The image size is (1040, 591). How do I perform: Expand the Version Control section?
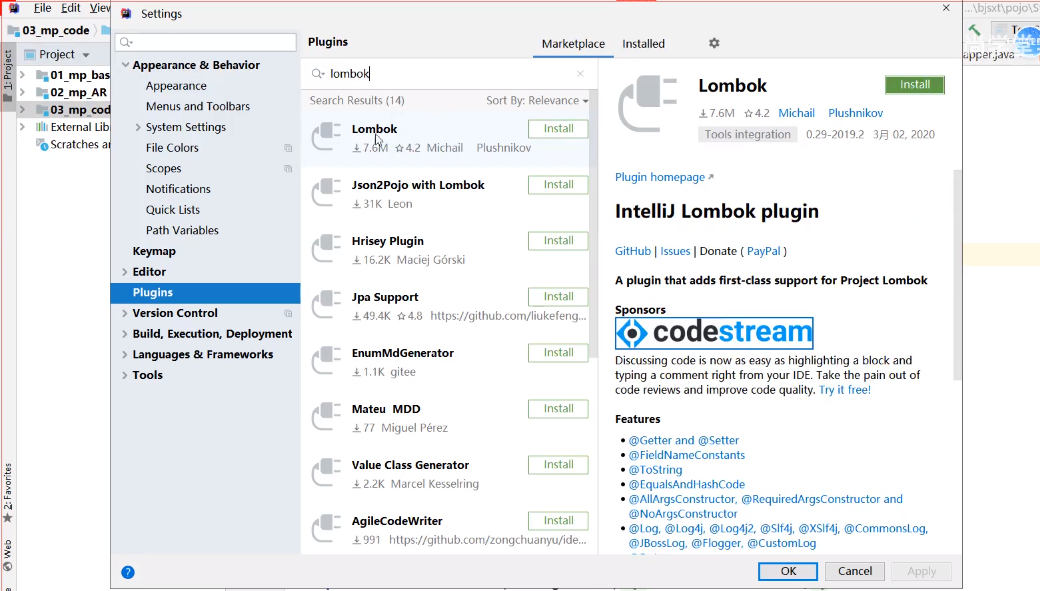click(125, 313)
